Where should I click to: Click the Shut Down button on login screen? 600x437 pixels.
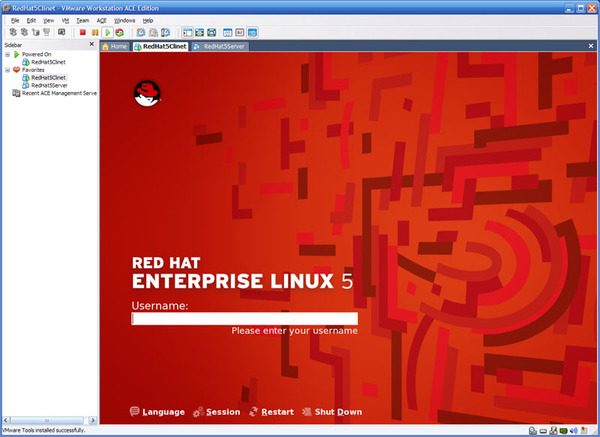(x=332, y=412)
